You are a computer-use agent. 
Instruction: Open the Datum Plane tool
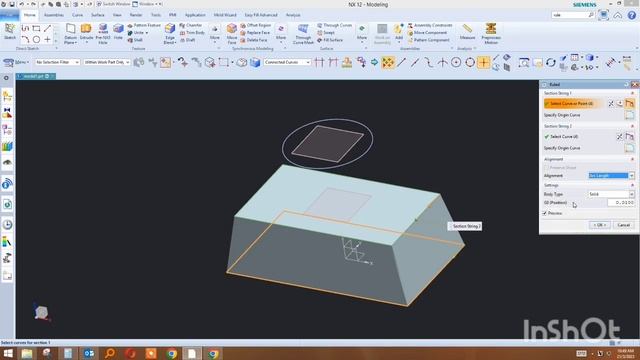(70, 33)
